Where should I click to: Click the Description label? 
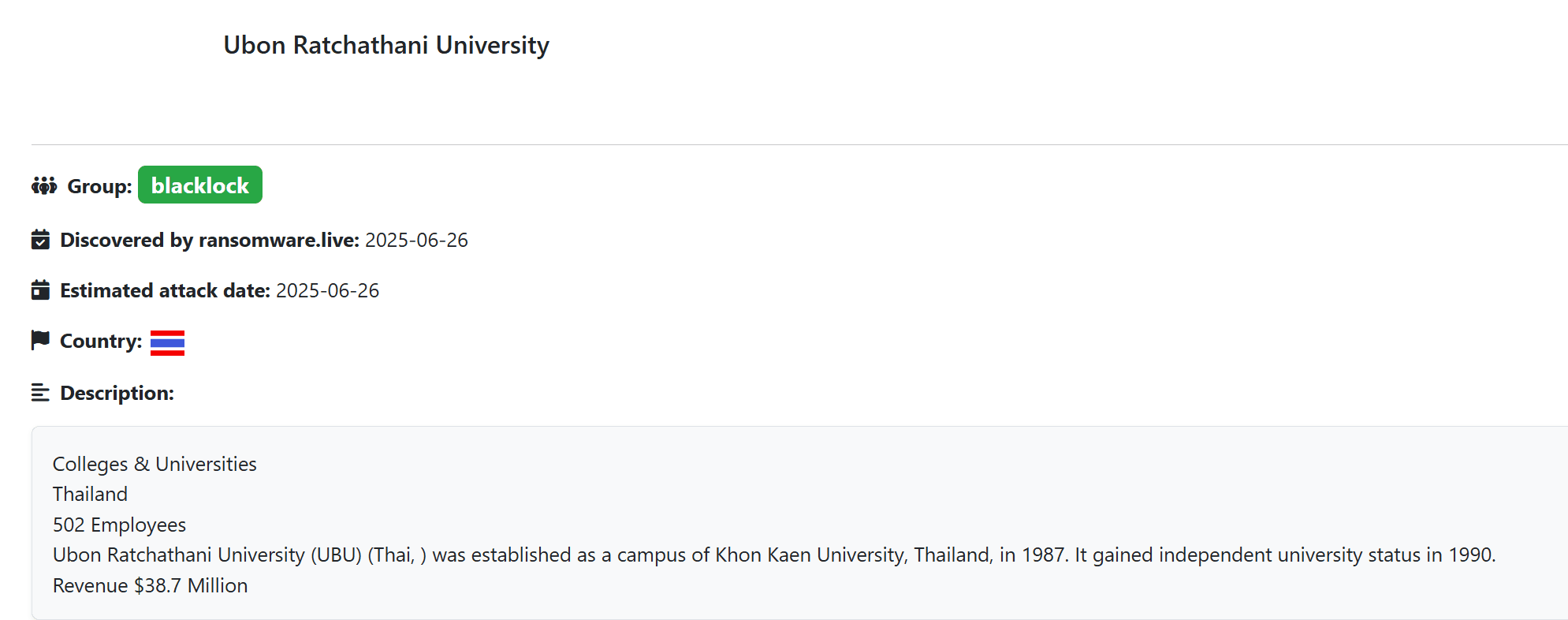[117, 393]
